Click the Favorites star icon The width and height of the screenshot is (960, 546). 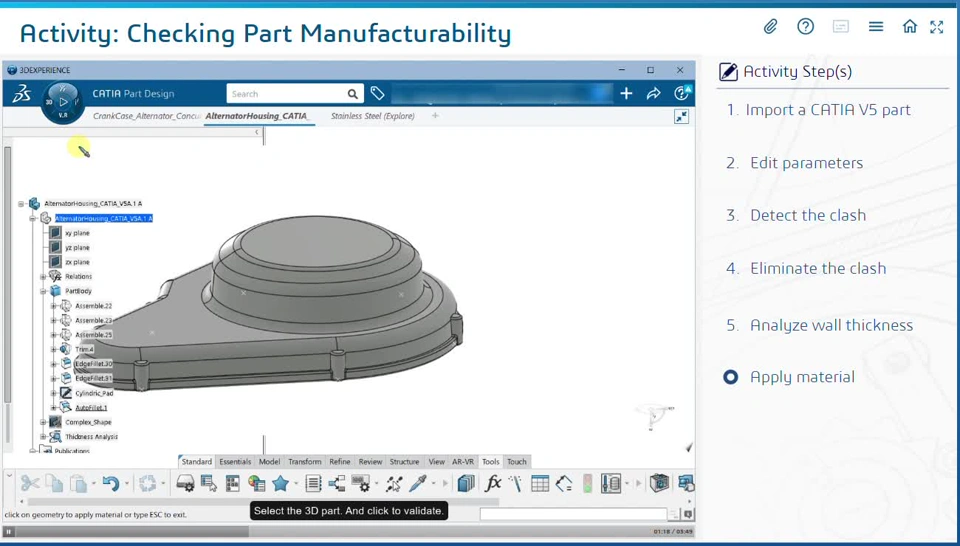pos(280,484)
